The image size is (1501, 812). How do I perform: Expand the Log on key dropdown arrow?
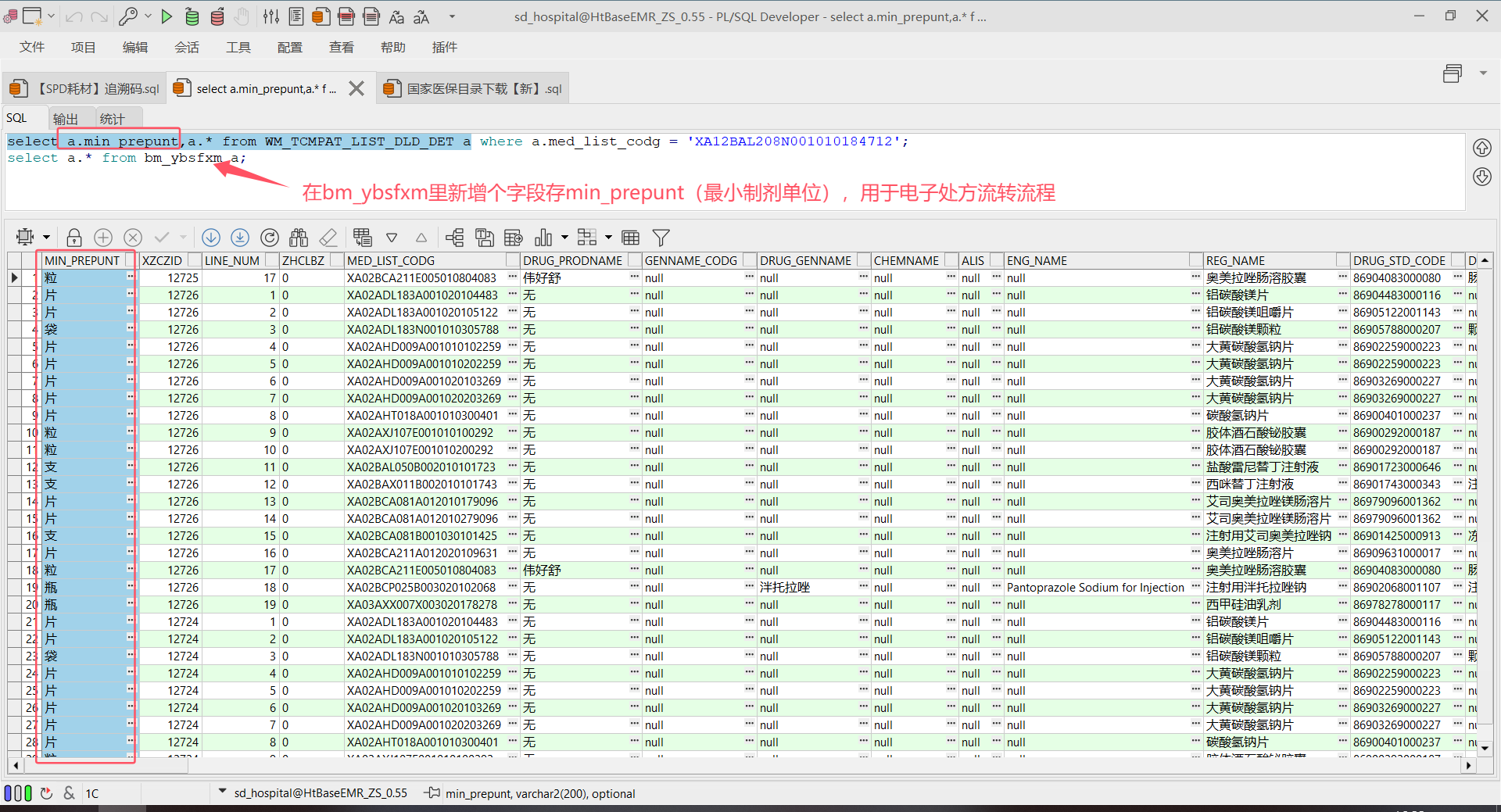tap(146, 16)
